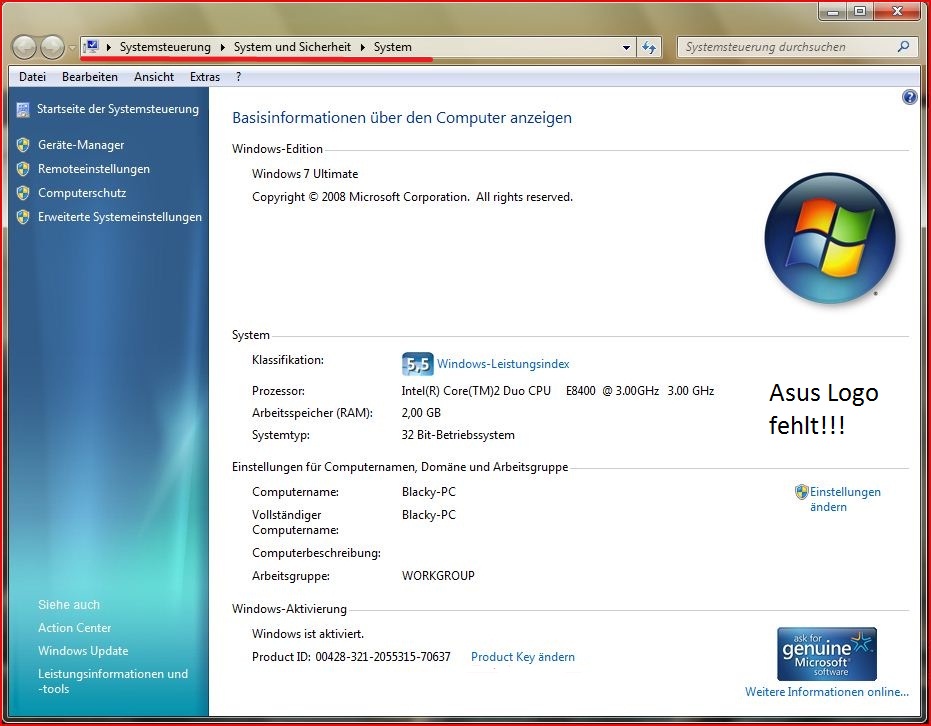Click the 2,00 GB RAM value

point(421,413)
